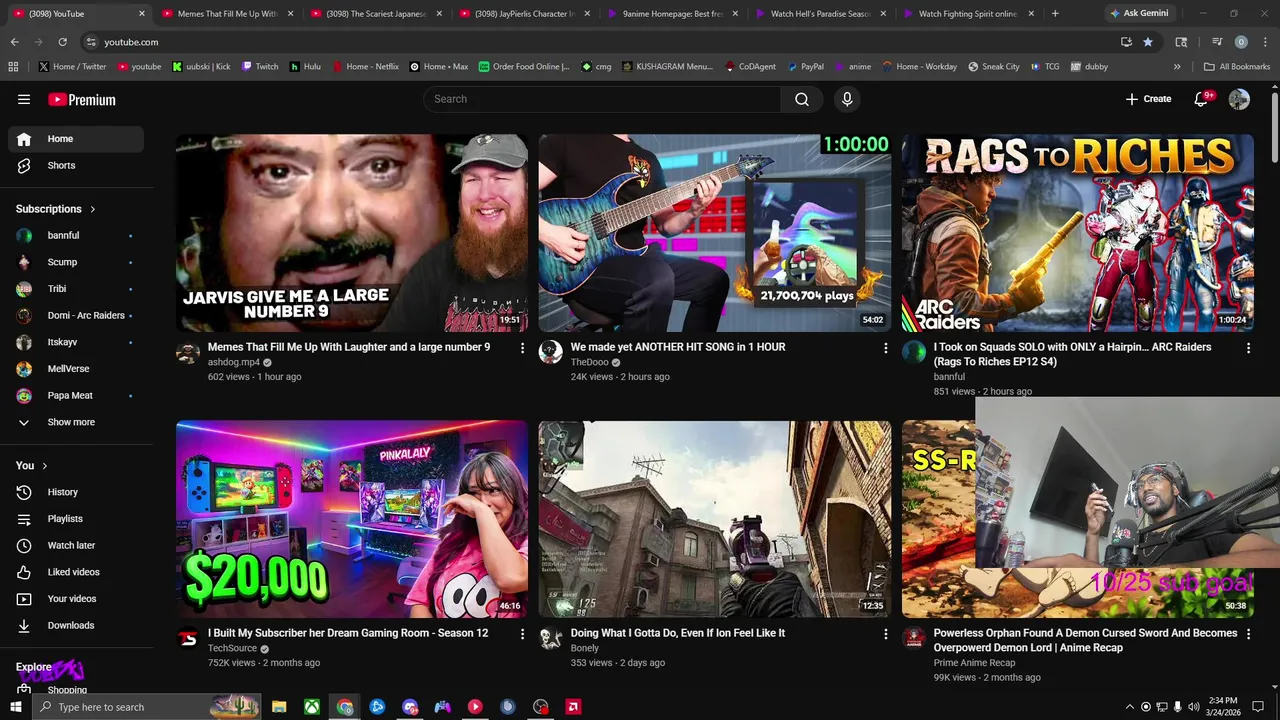Open Windows Start menu
The height and width of the screenshot is (720, 1280).
(15, 707)
